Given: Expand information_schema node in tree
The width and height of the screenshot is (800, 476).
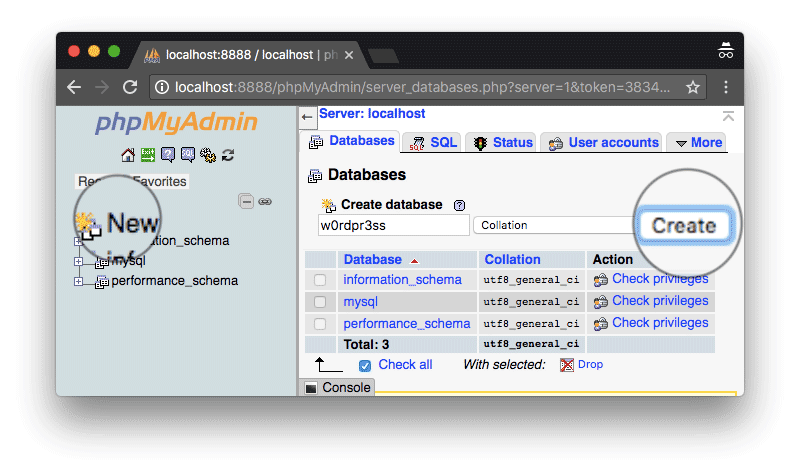Looking at the screenshot, I should [x=78, y=241].
